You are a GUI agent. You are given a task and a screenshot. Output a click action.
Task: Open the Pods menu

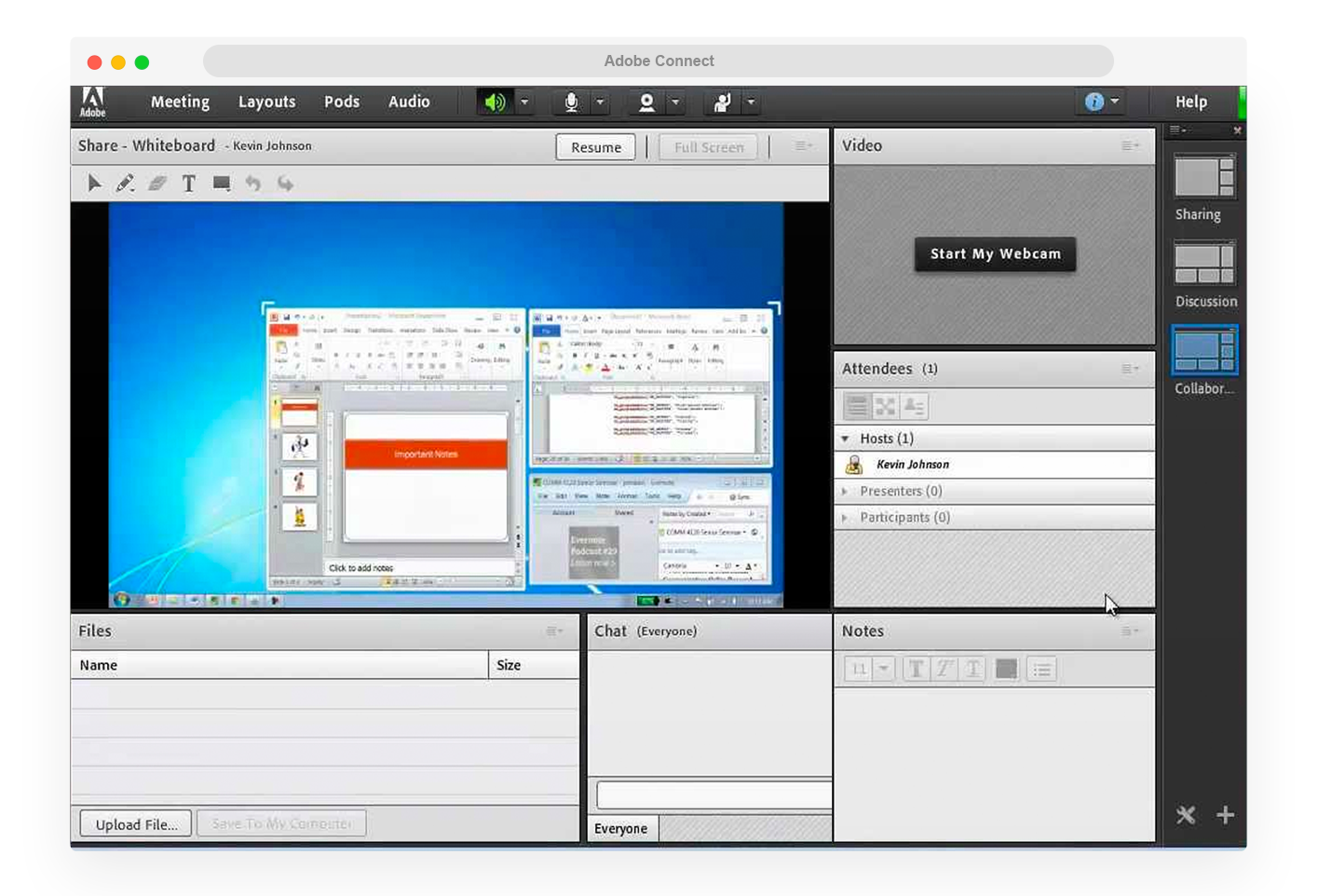tap(342, 102)
